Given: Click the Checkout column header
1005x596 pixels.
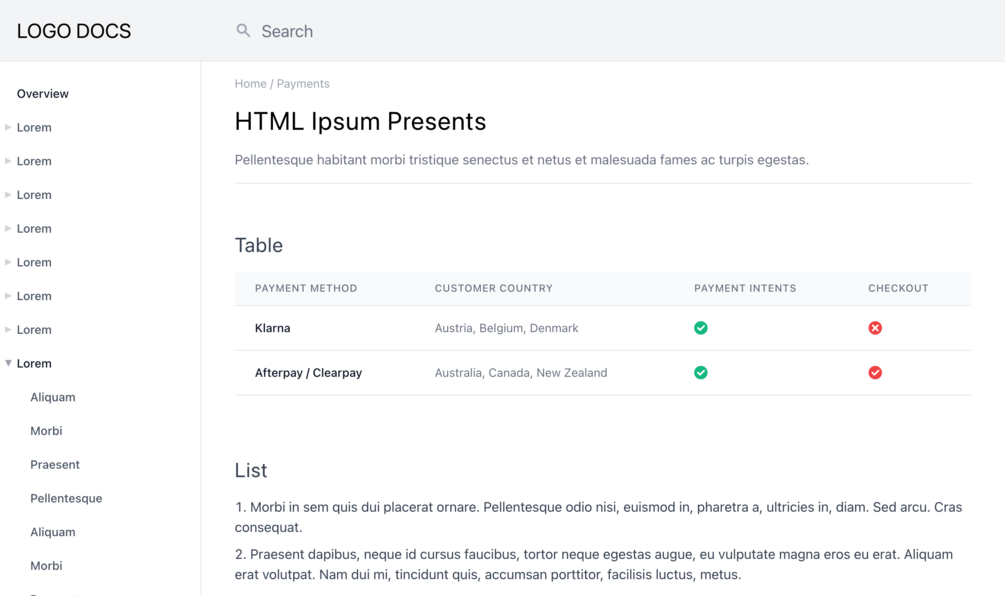Looking at the screenshot, I should click(x=898, y=288).
